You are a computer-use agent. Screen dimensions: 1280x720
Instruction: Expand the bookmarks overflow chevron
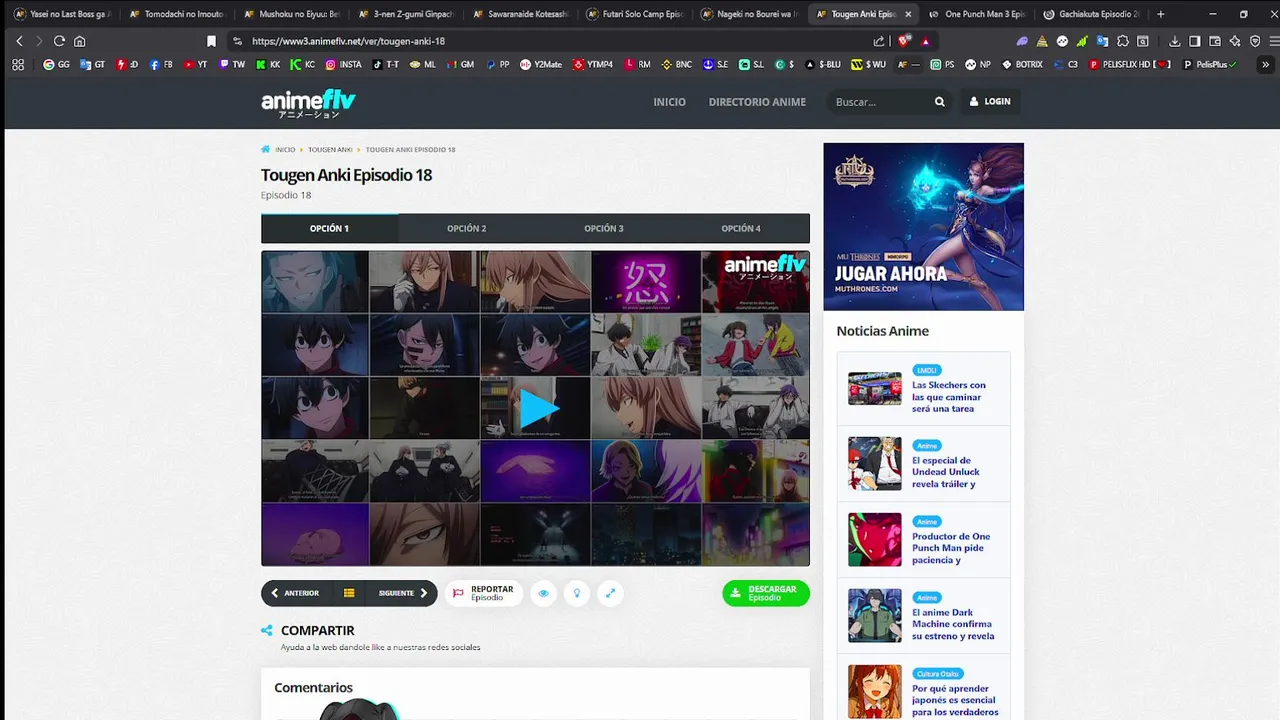click(1266, 65)
